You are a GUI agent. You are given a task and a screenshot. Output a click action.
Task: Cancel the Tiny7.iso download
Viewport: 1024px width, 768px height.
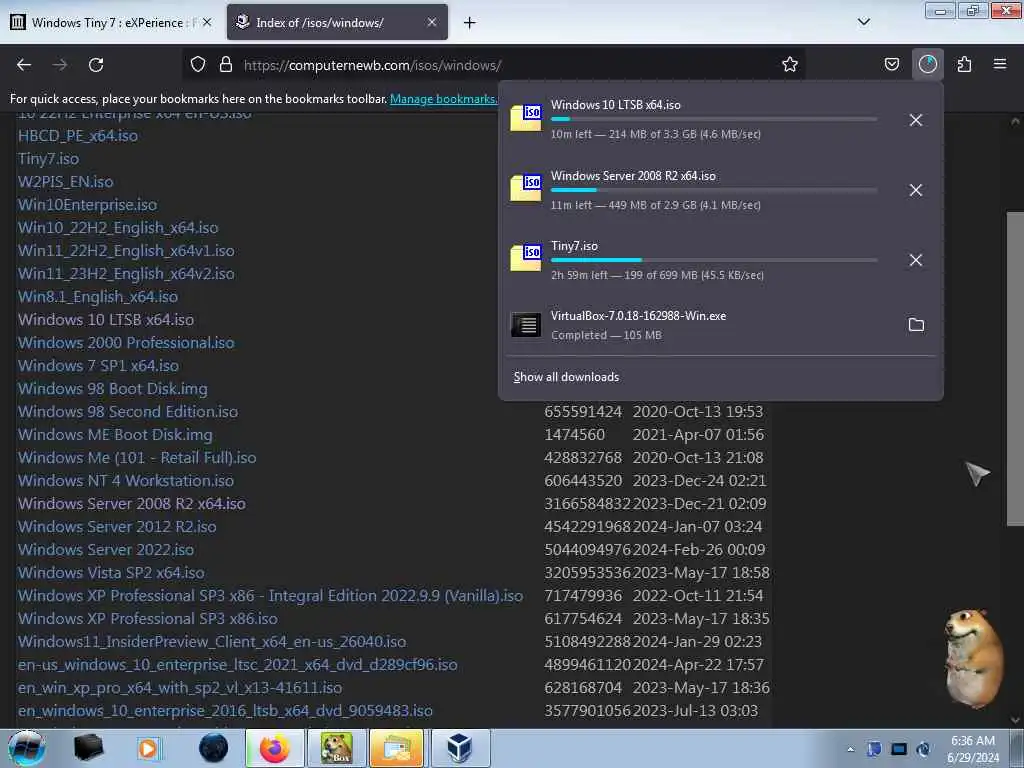pyautogui.click(x=916, y=260)
